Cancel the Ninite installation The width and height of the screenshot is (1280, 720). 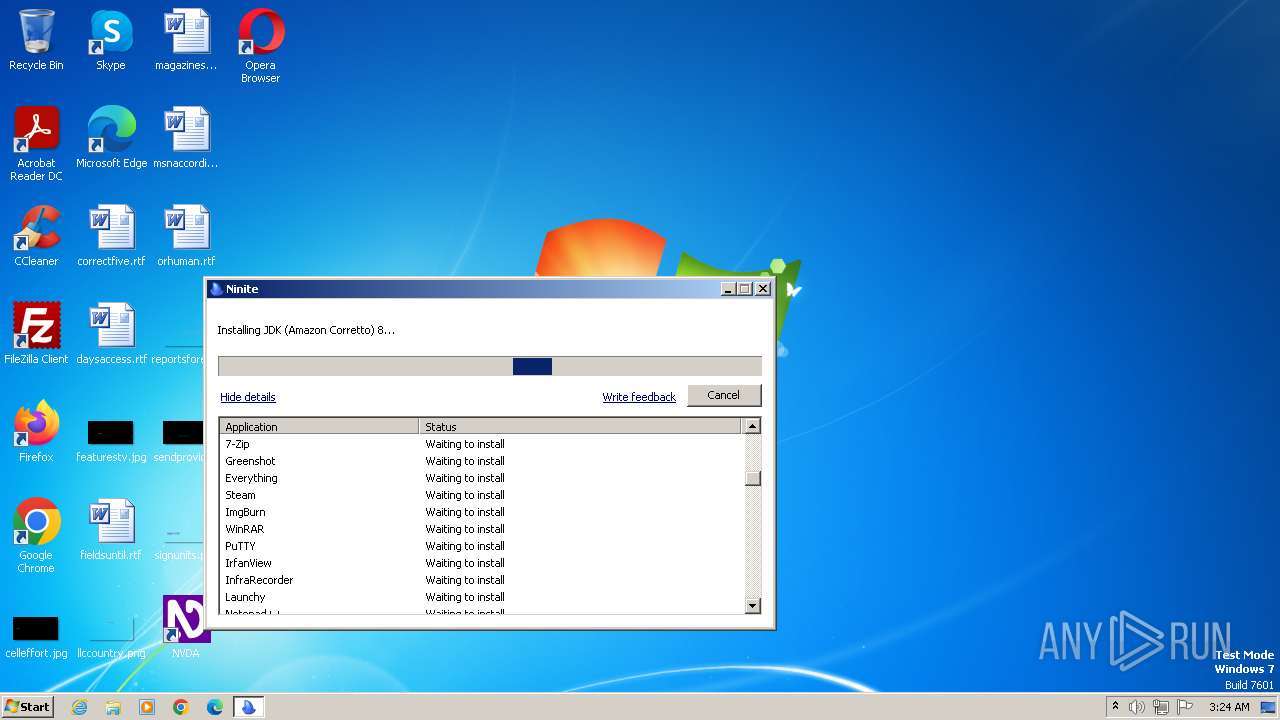point(724,395)
